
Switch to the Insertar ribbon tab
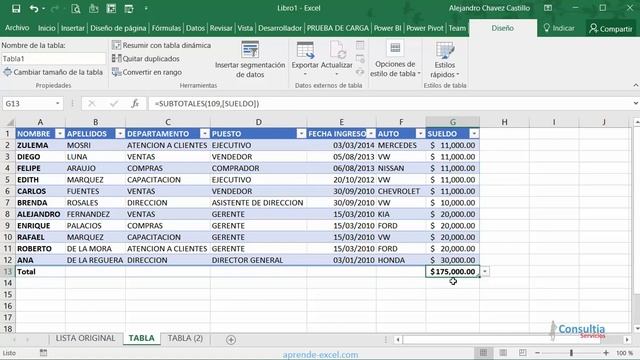click(x=73, y=28)
